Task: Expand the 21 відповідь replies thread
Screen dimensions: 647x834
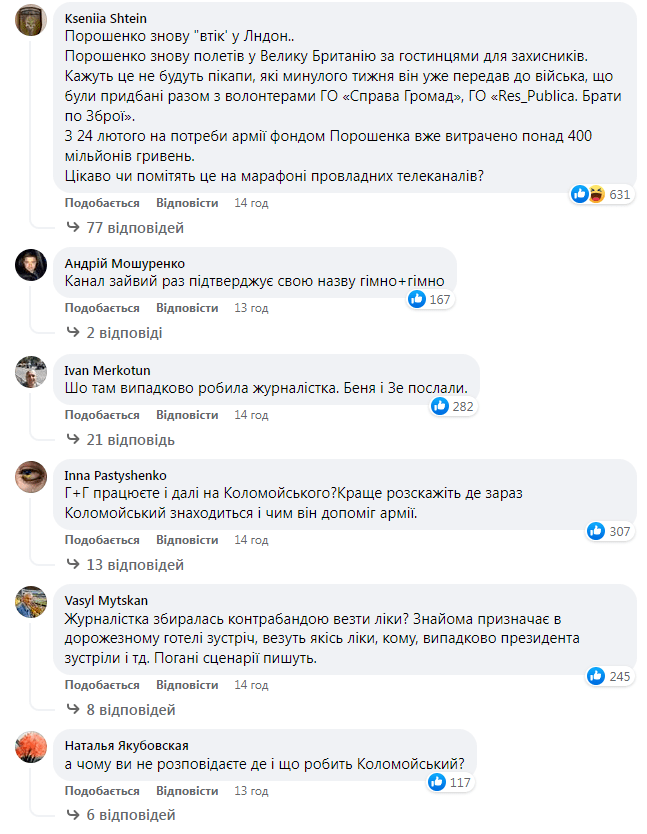Action: click(121, 440)
